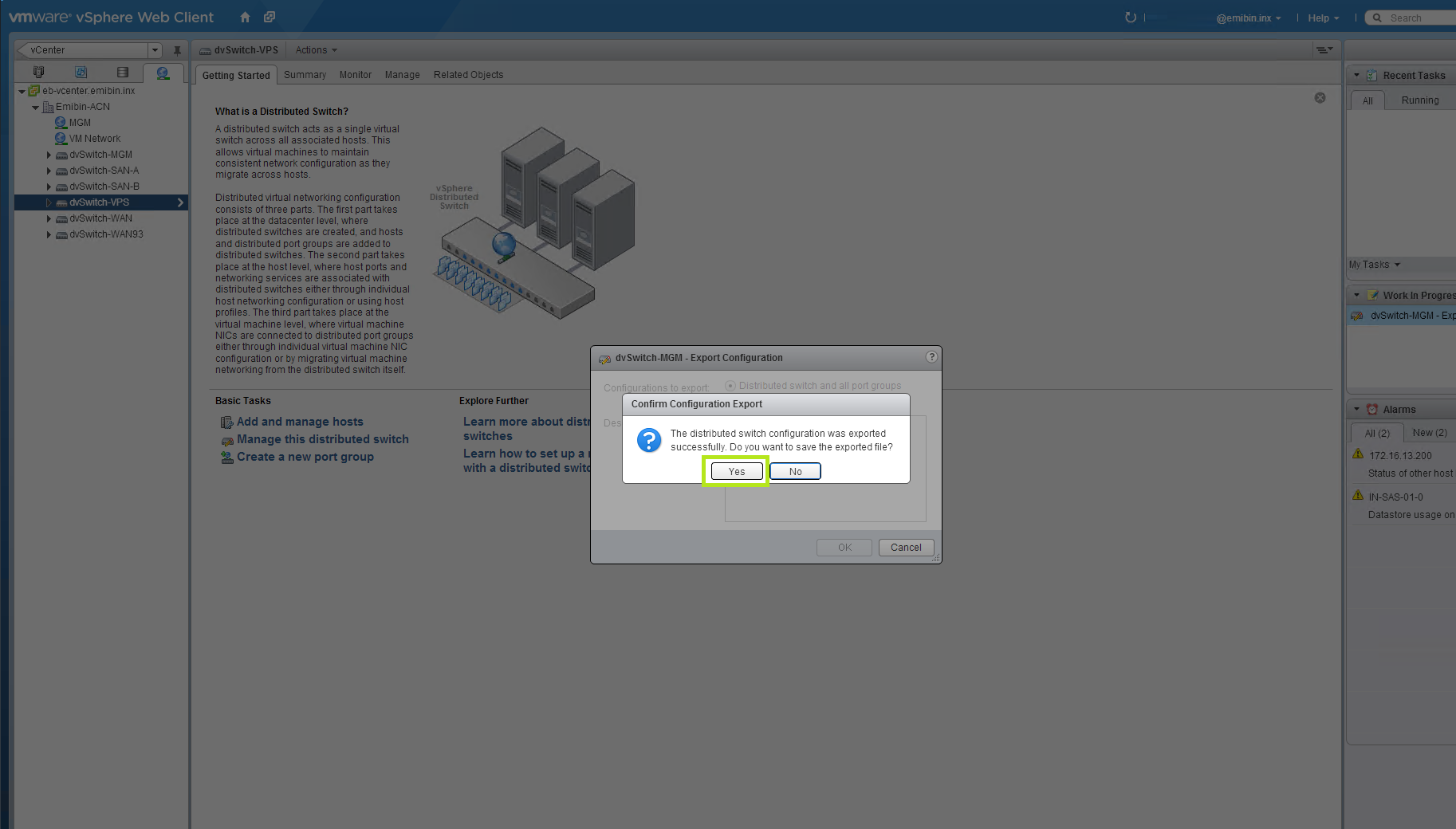Viewport: 1456px width, 829px height.
Task: Open the panel layout options icon
Action: click(x=1324, y=50)
